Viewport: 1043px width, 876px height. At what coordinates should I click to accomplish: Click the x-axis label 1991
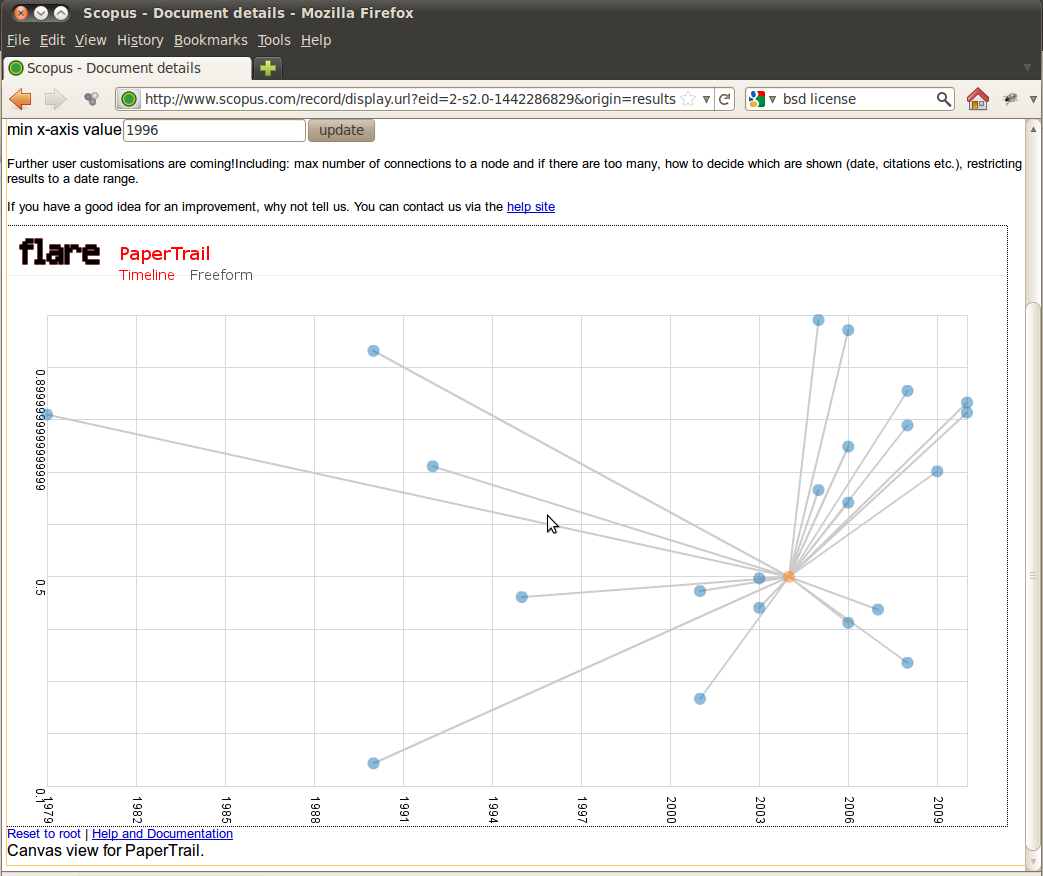point(404,809)
